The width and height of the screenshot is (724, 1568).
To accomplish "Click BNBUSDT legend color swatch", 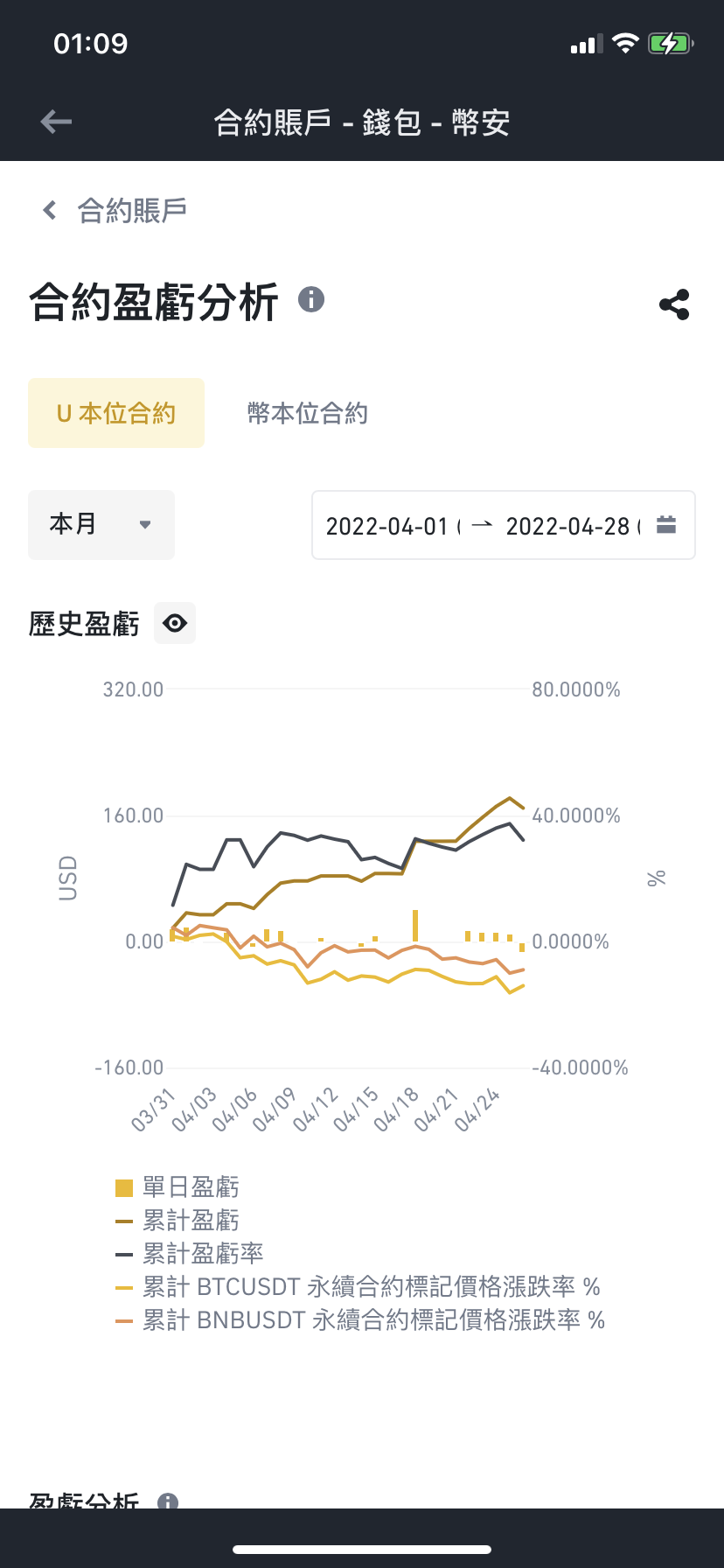I will click(x=124, y=1320).
